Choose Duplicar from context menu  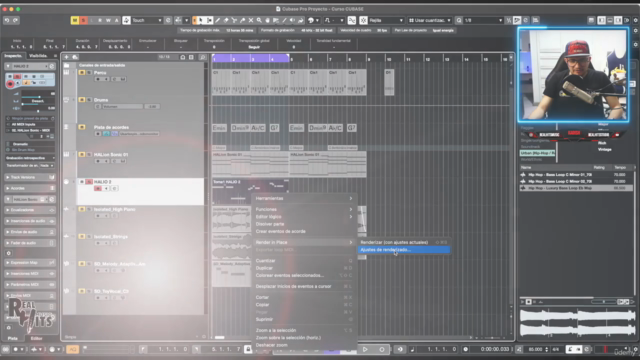tap(304, 268)
